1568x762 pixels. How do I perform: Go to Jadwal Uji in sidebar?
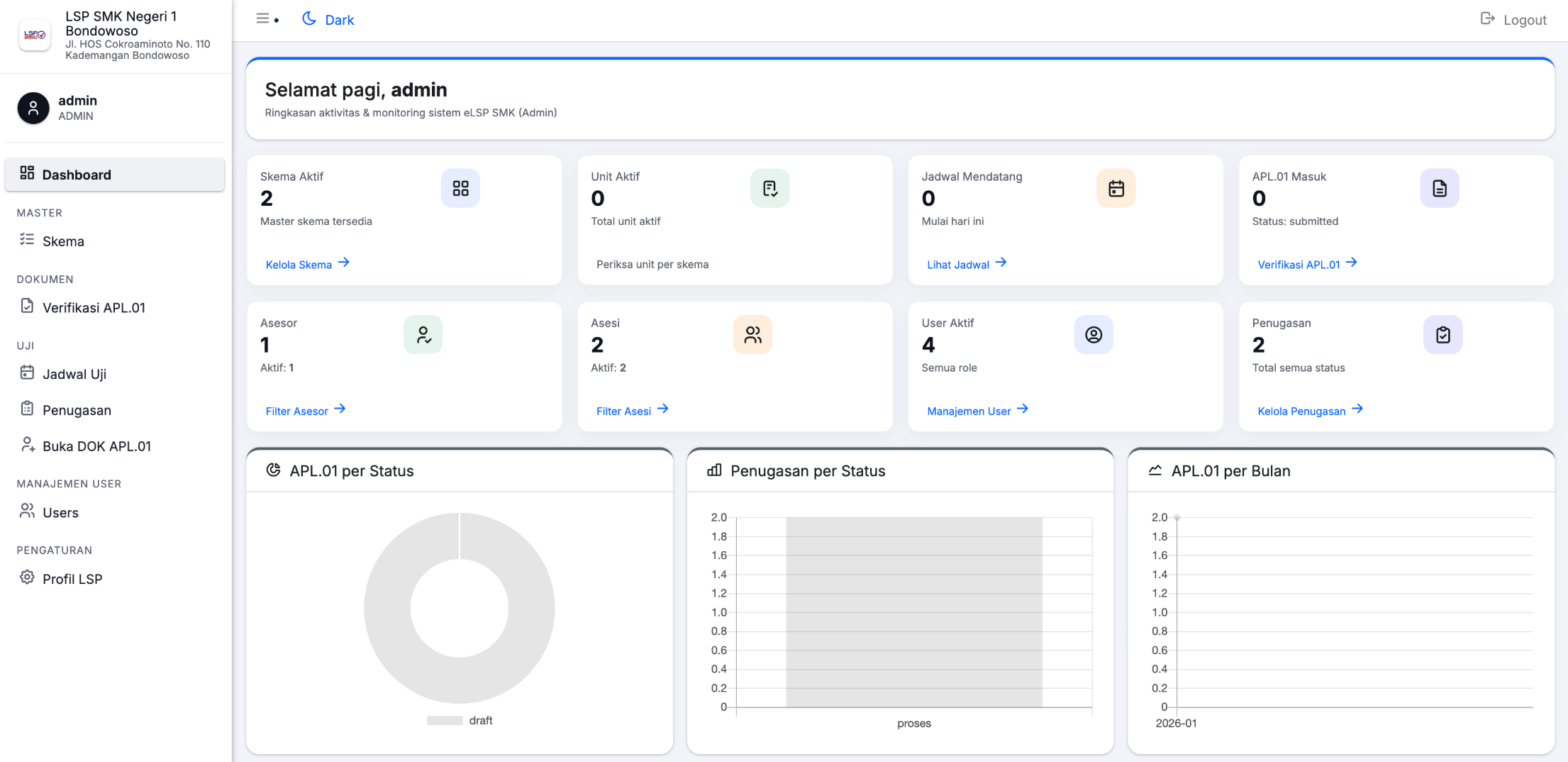tap(74, 374)
